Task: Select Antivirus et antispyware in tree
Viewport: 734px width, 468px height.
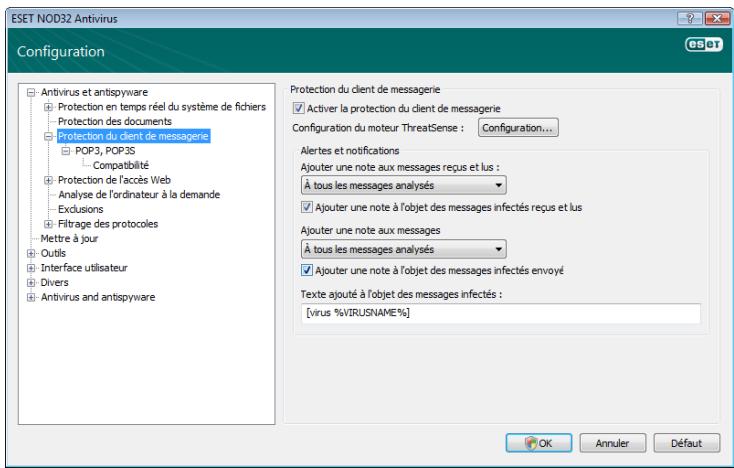Action: pos(94,92)
